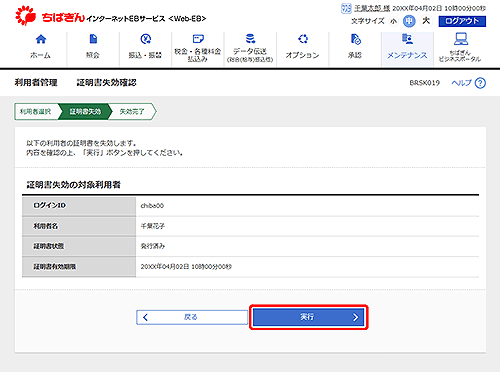Screen dimensions: 500x372
Task: Open the 照会 inquiry document icon
Action: tap(93, 39)
